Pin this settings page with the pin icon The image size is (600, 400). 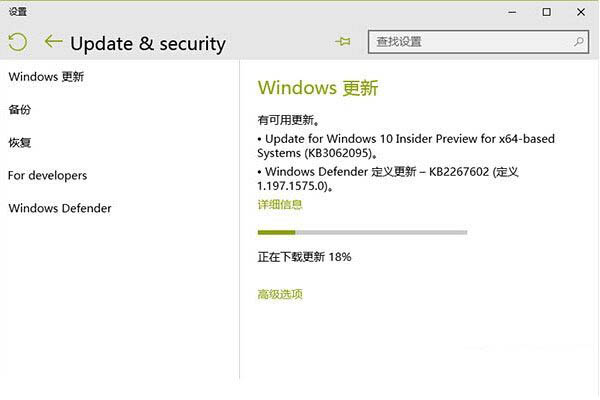pos(344,42)
